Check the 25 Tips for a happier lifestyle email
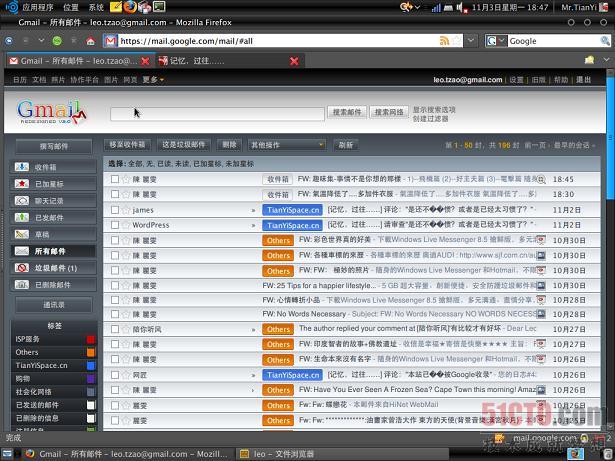The image size is (615, 461). coord(115,285)
